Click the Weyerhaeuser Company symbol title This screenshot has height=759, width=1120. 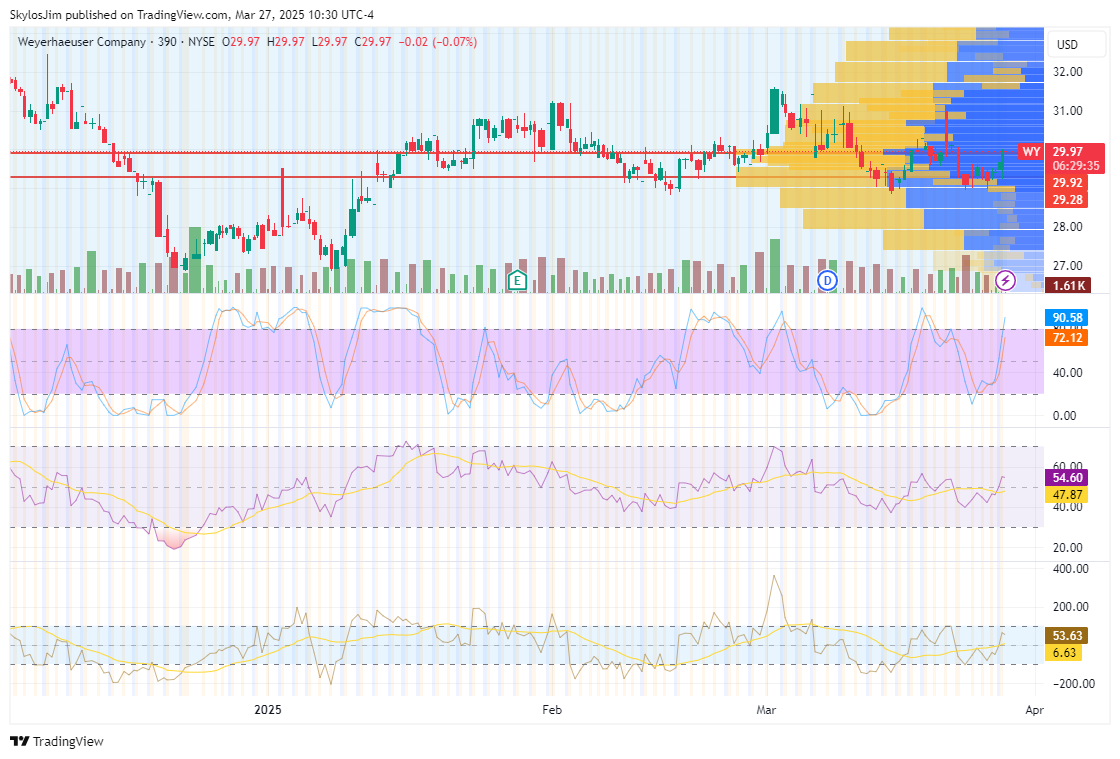pos(81,42)
